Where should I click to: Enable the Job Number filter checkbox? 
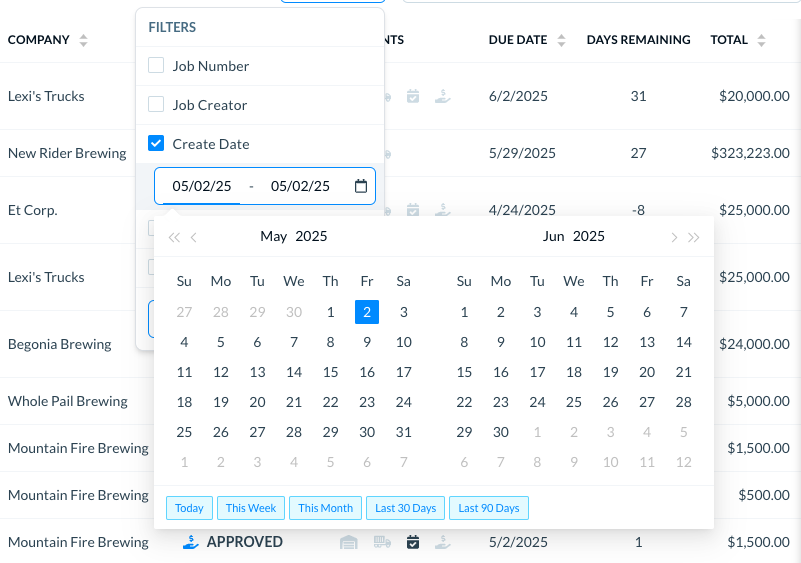click(x=156, y=66)
